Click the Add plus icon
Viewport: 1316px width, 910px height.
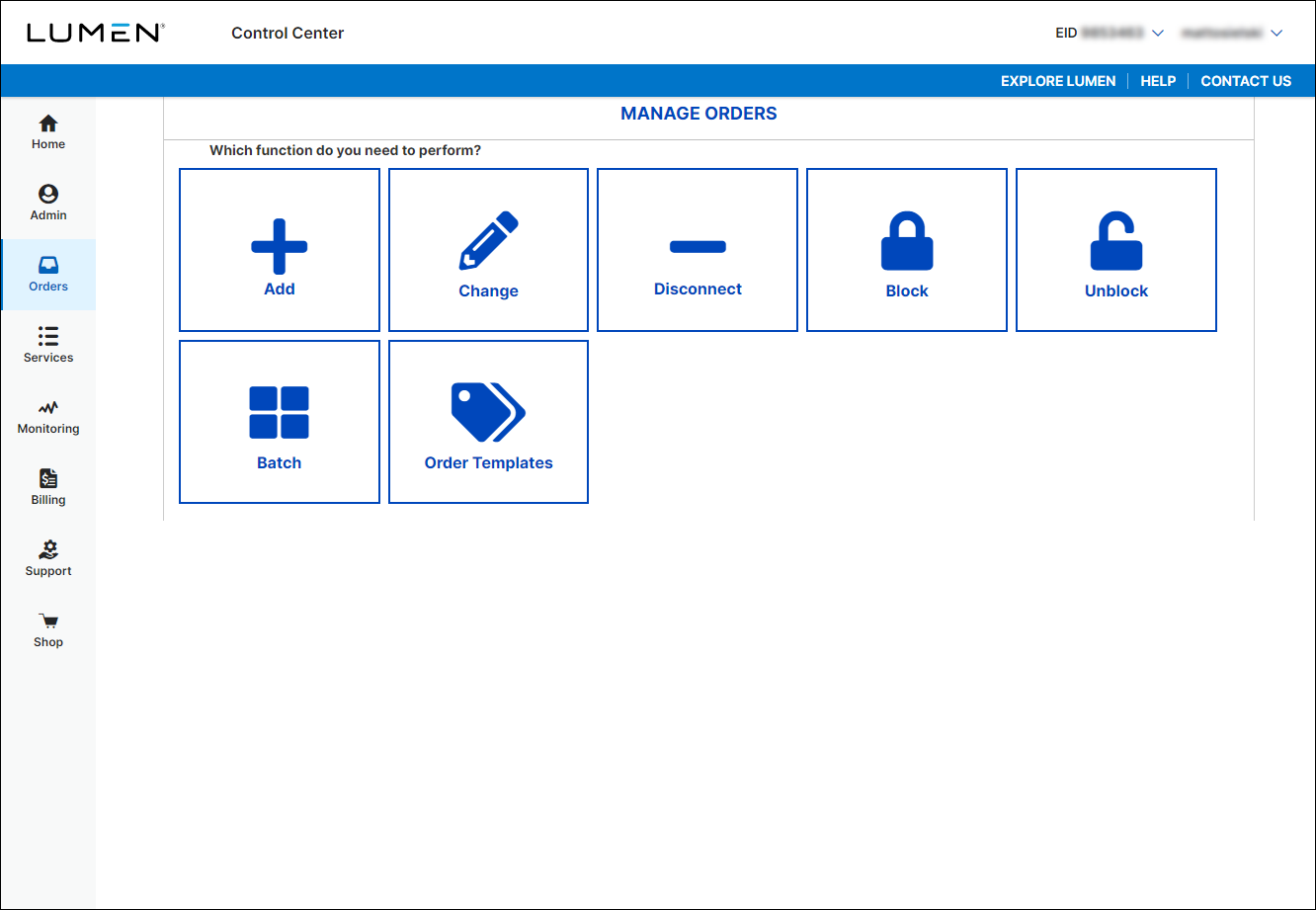(x=280, y=246)
